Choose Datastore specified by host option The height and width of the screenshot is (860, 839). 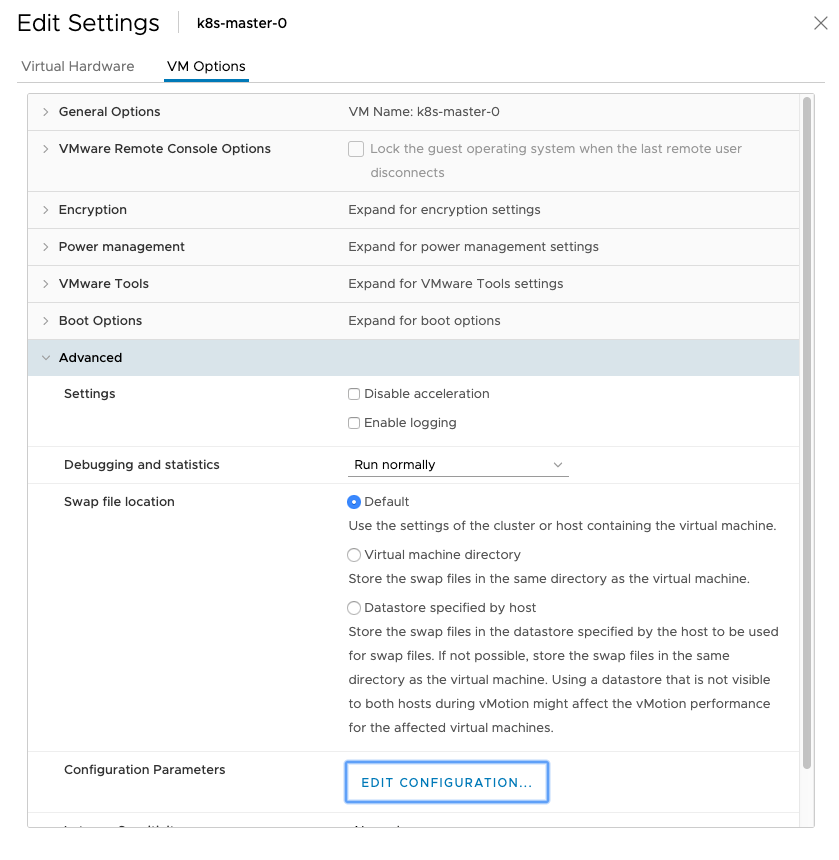click(354, 608)
